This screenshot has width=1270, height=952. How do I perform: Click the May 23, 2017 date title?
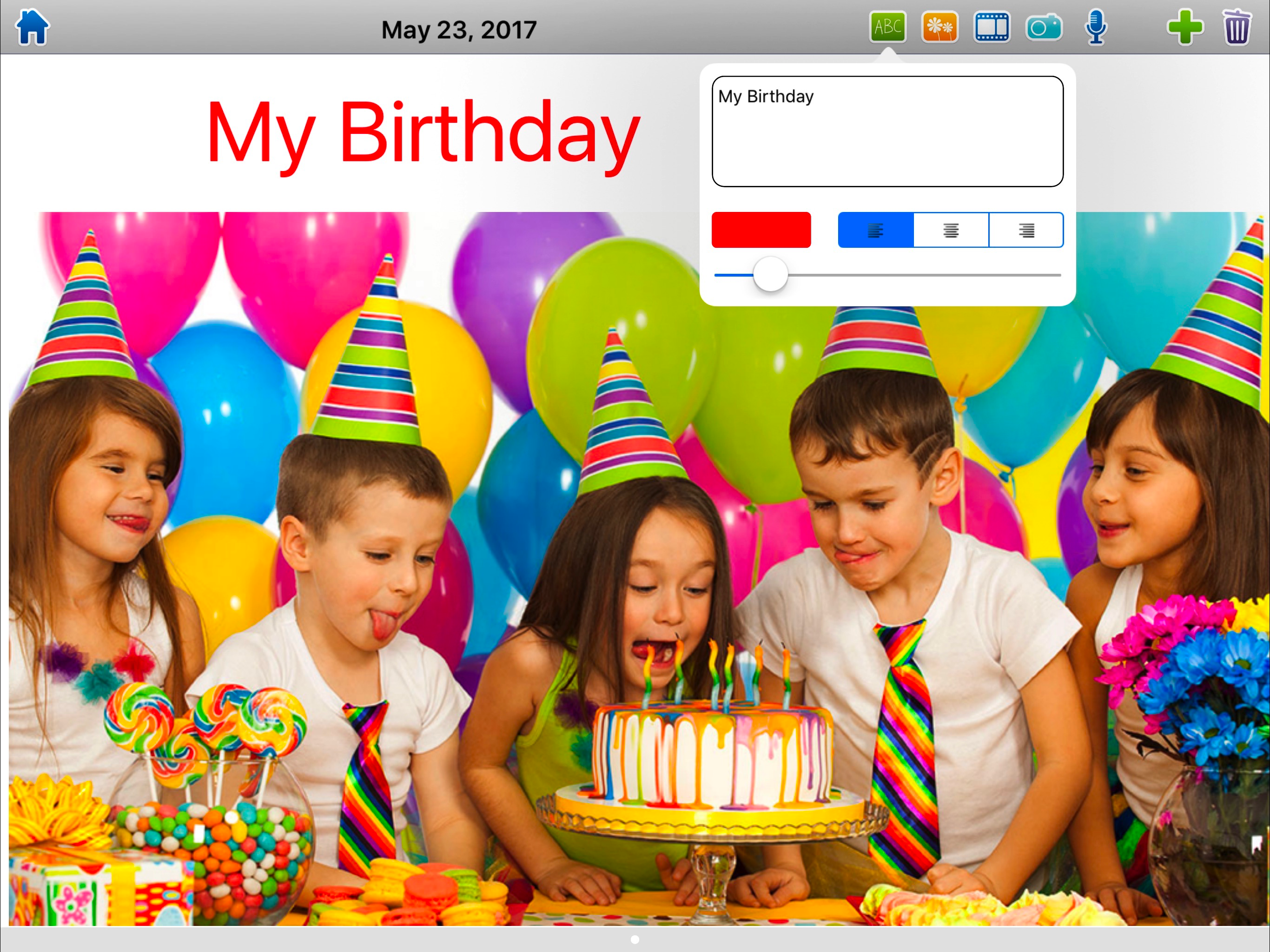459,30
